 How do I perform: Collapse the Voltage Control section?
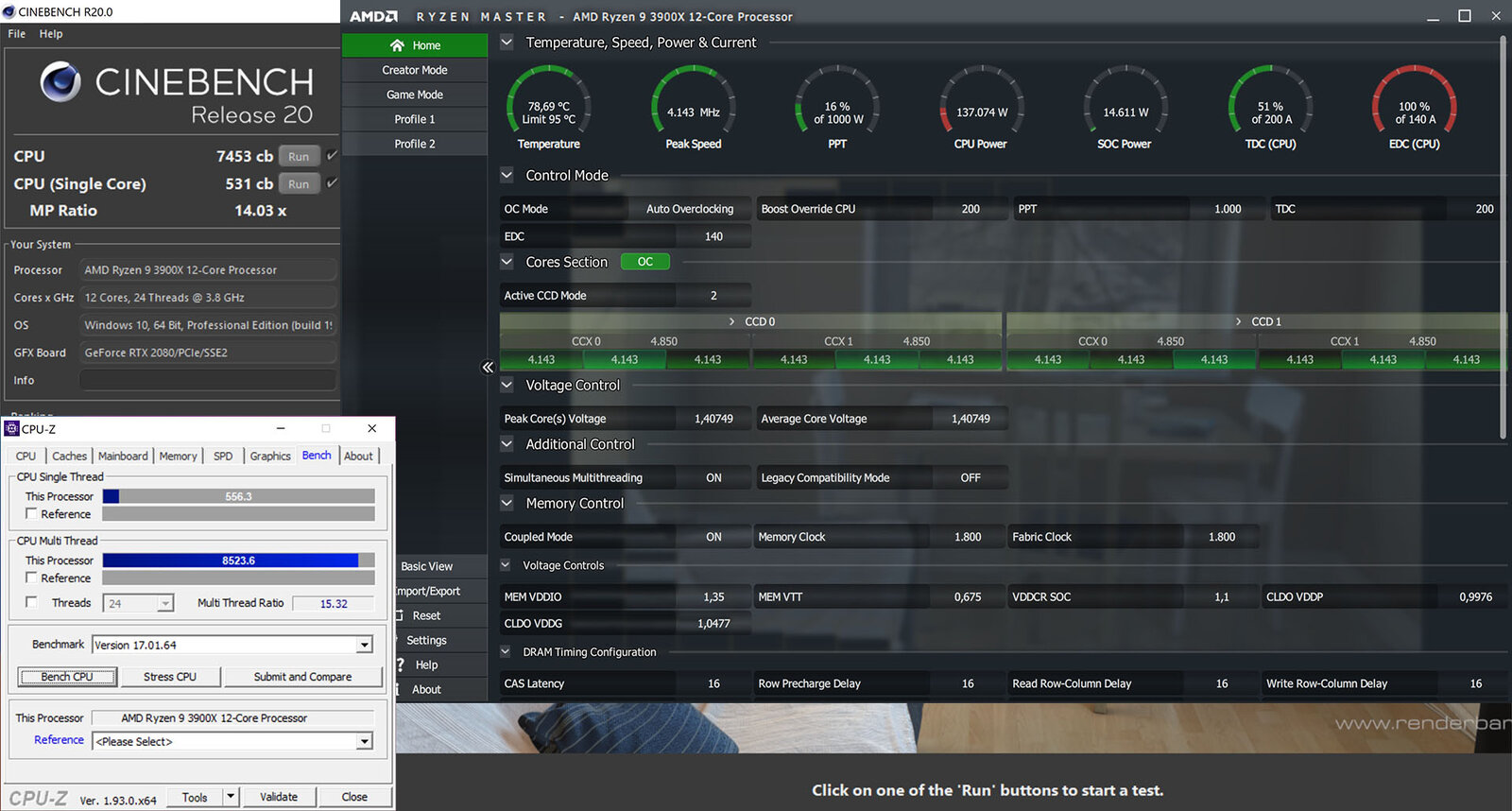[507, 385]
